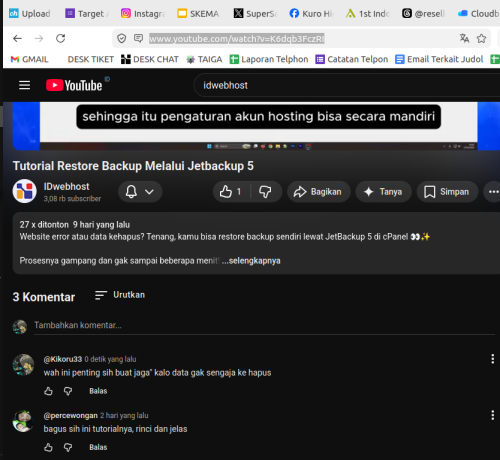The height and width of the screenshot is (460, 500).
Task: Switch to the 1st Indo tab
Action: 367,14
